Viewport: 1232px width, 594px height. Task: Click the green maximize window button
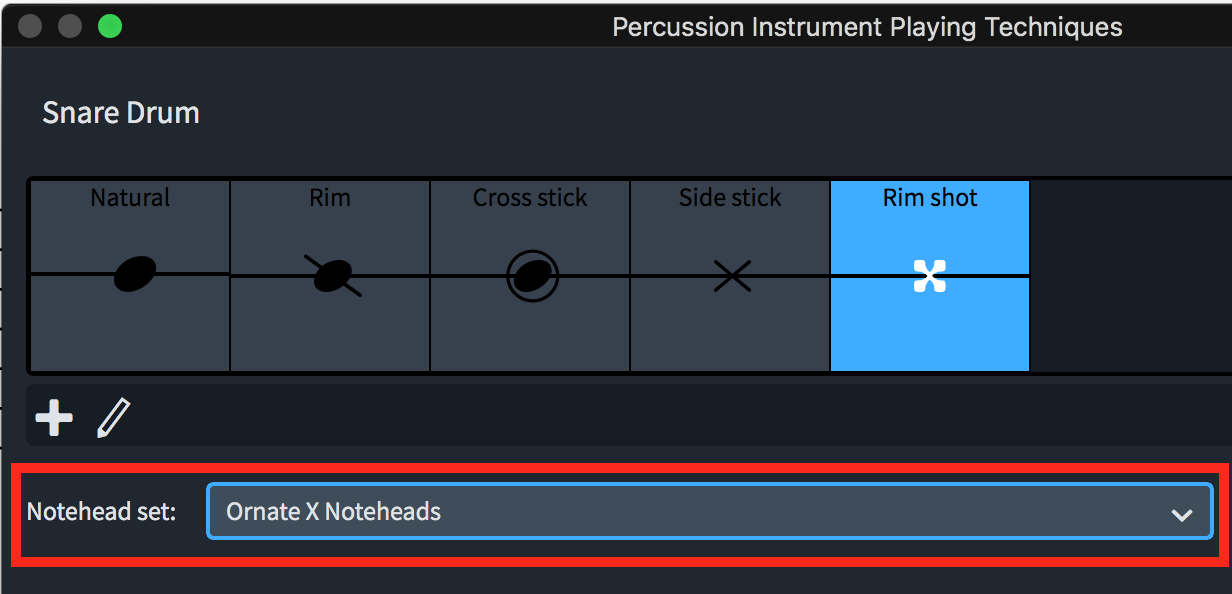click(110, 27)
